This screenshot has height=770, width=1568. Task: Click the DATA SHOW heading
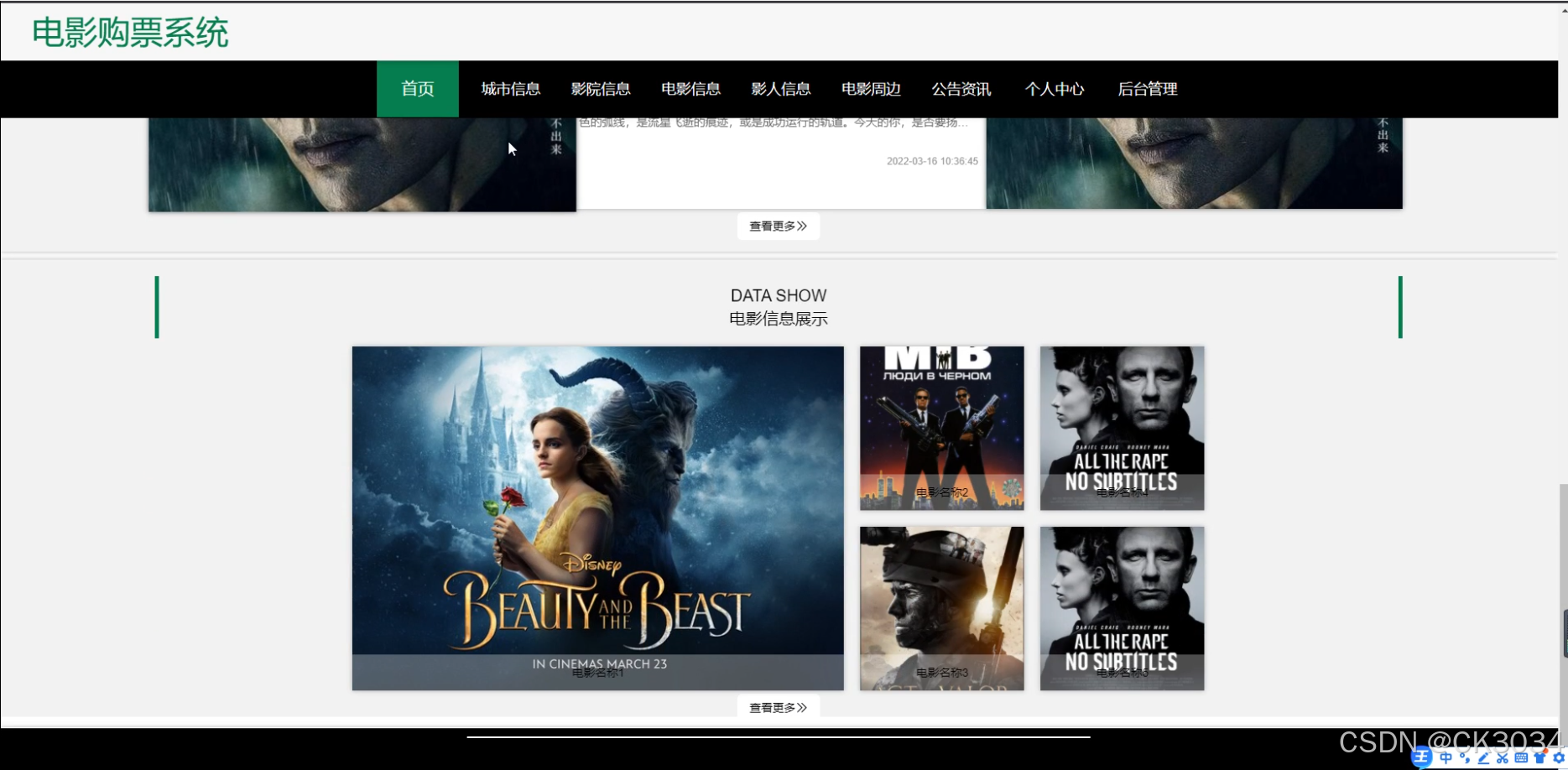(779, 296)
